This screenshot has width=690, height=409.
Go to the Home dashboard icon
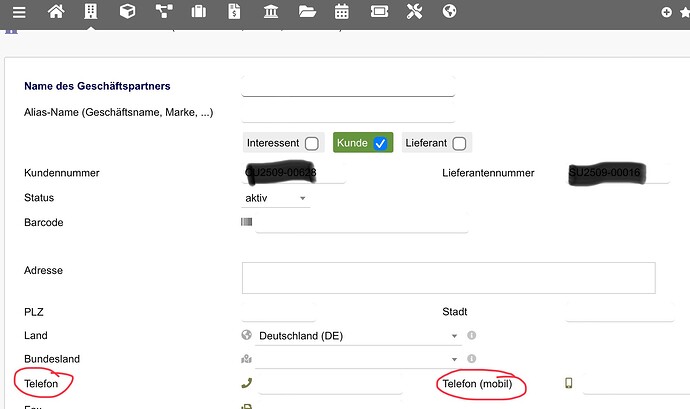click(x=56, y=11)
